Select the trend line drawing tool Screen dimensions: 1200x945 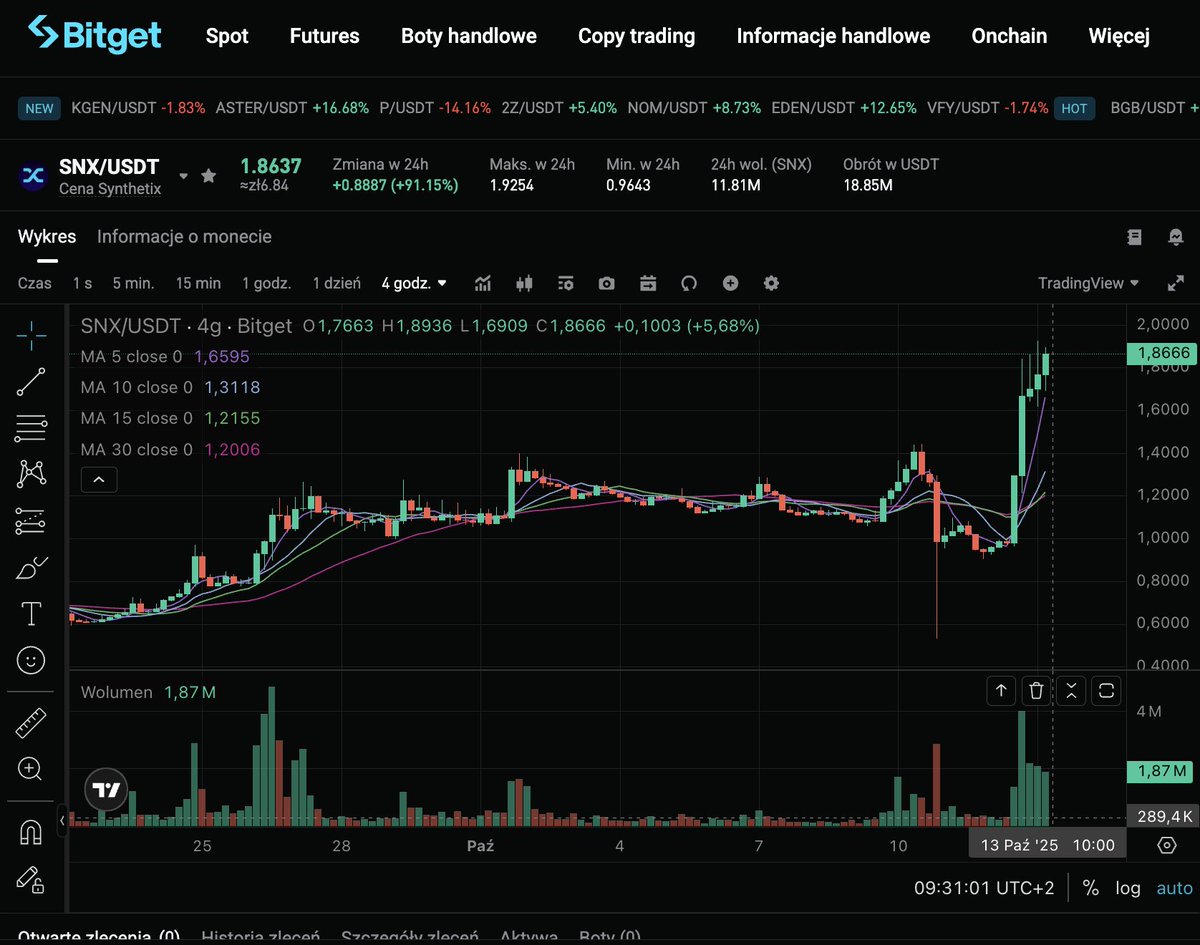pyautogui.click(x=31, y=382)
